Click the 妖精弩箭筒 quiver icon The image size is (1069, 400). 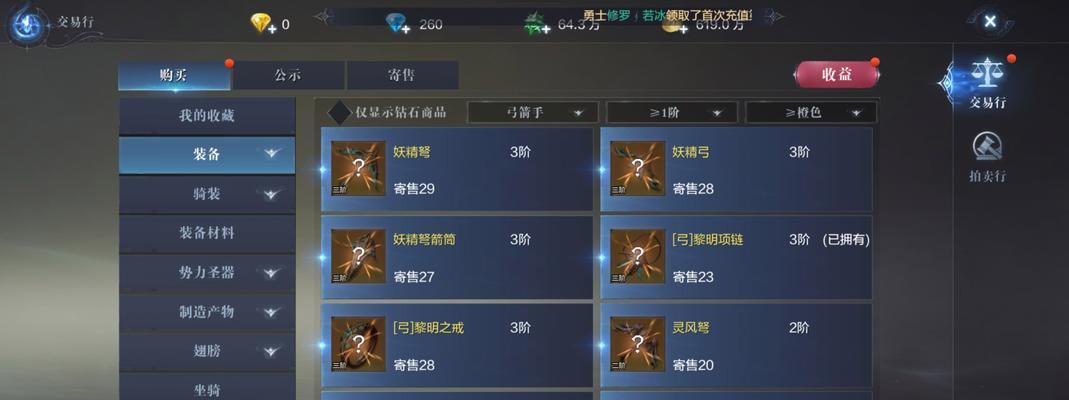pos(358,256)
